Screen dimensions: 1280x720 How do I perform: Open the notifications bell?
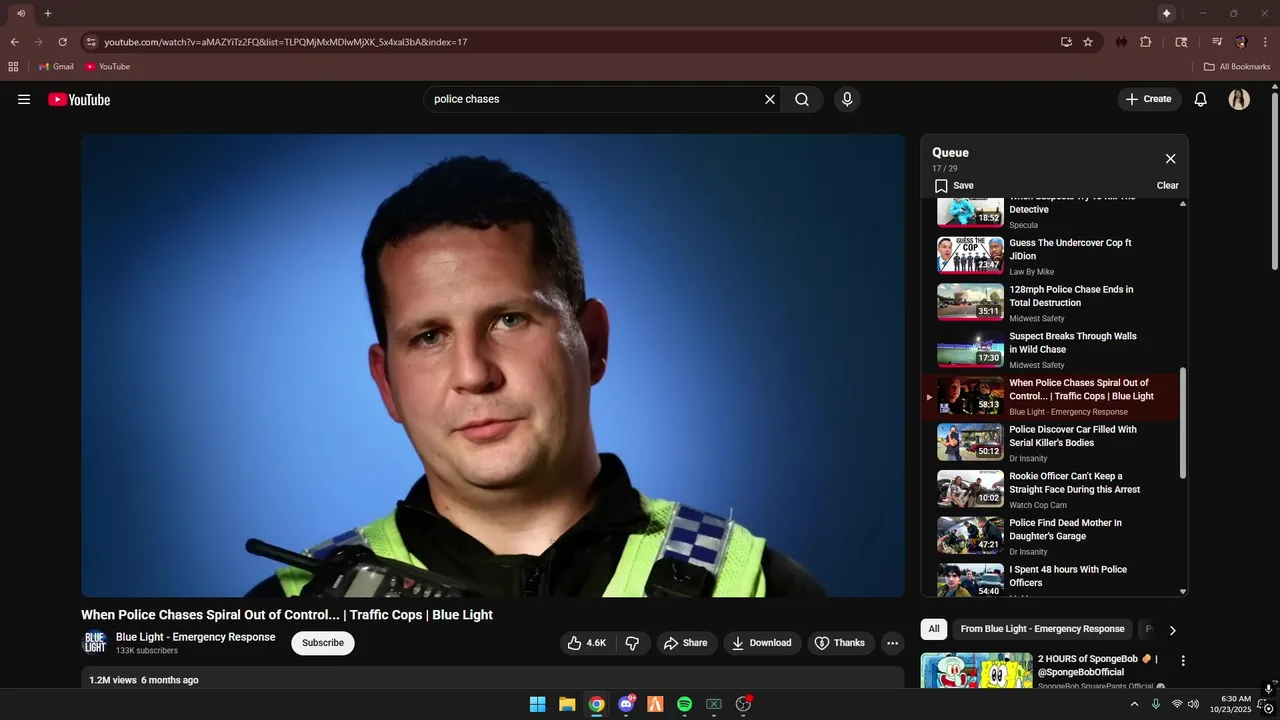(x=1201, y=99)
